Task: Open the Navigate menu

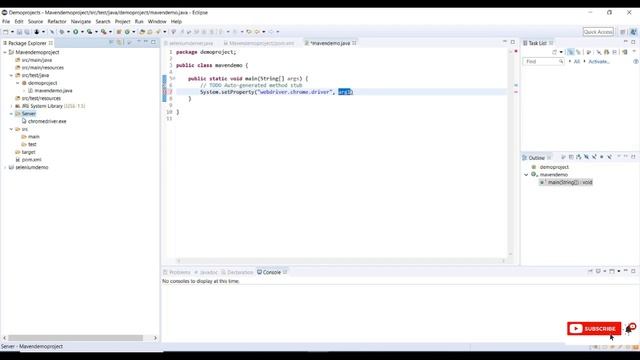Action: coord(81,22)
